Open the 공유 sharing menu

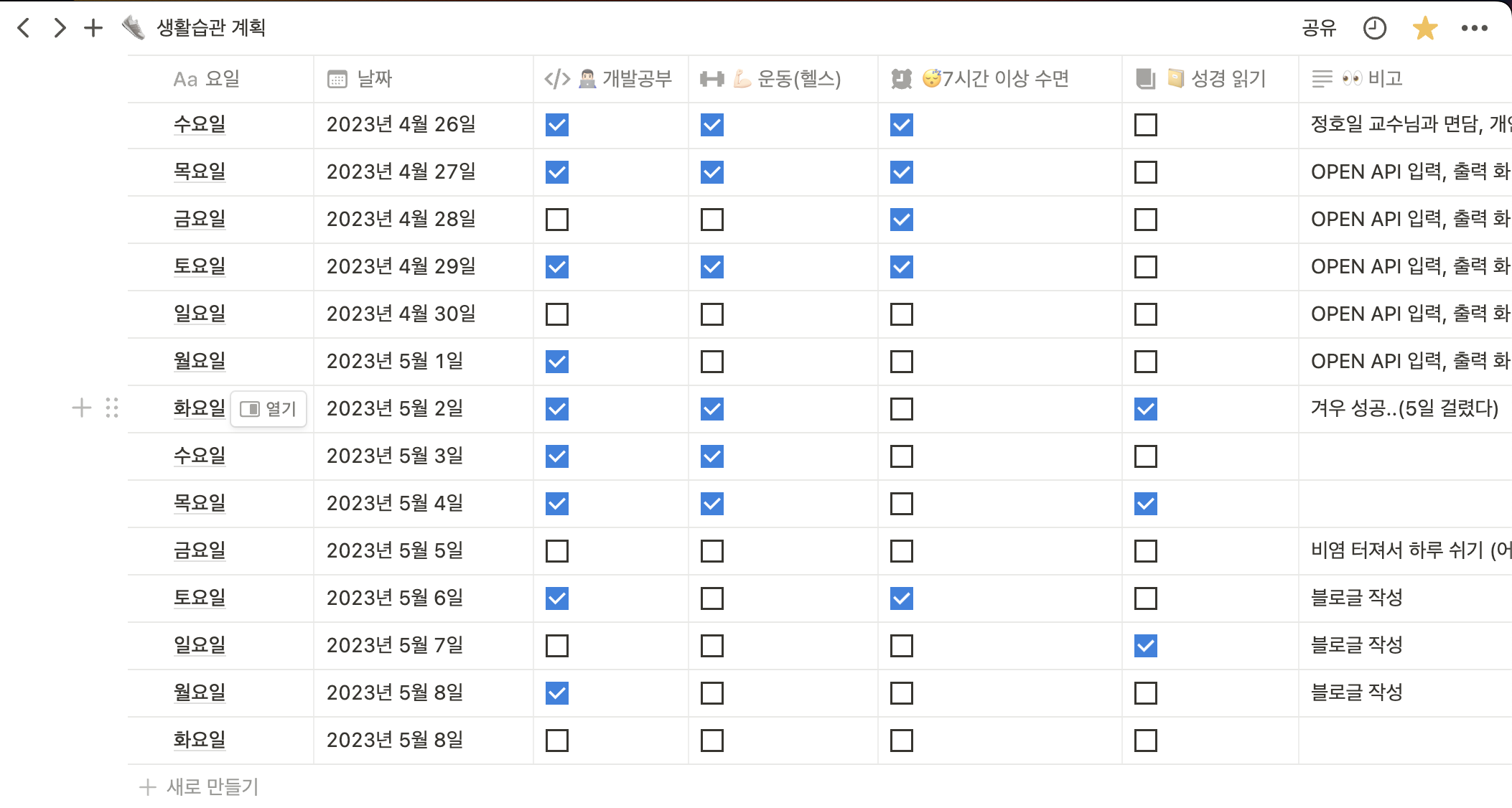pos(1320,28)
